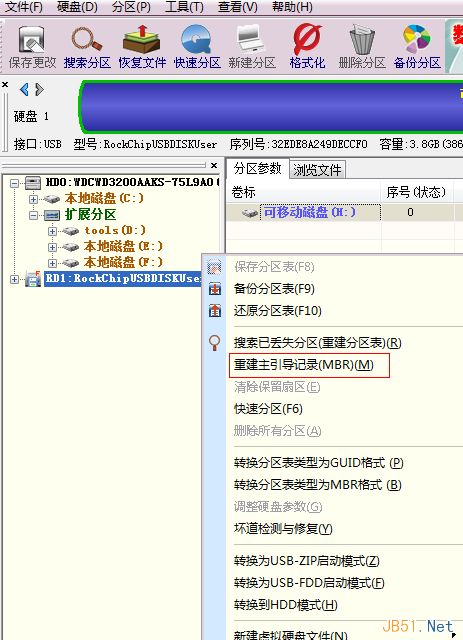Expand the RD1 RockChip disk node
This screenshot has height=640, width=463.
click(14, 279)
